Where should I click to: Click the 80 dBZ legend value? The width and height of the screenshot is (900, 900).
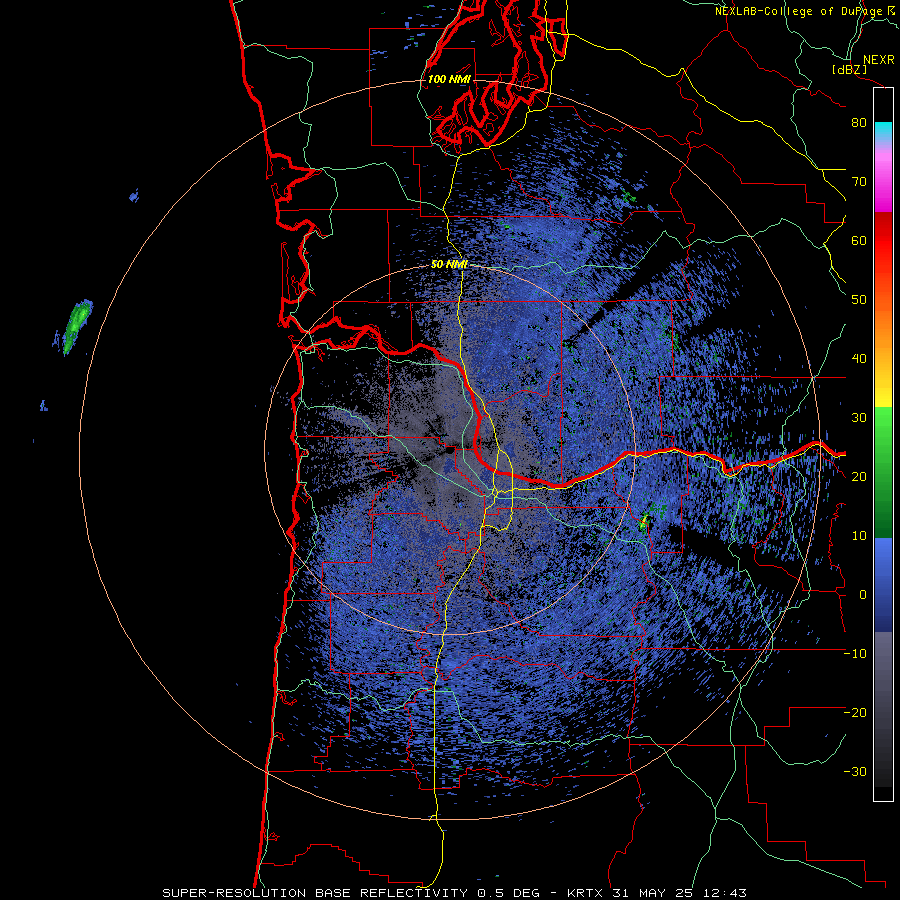(859, 123)
